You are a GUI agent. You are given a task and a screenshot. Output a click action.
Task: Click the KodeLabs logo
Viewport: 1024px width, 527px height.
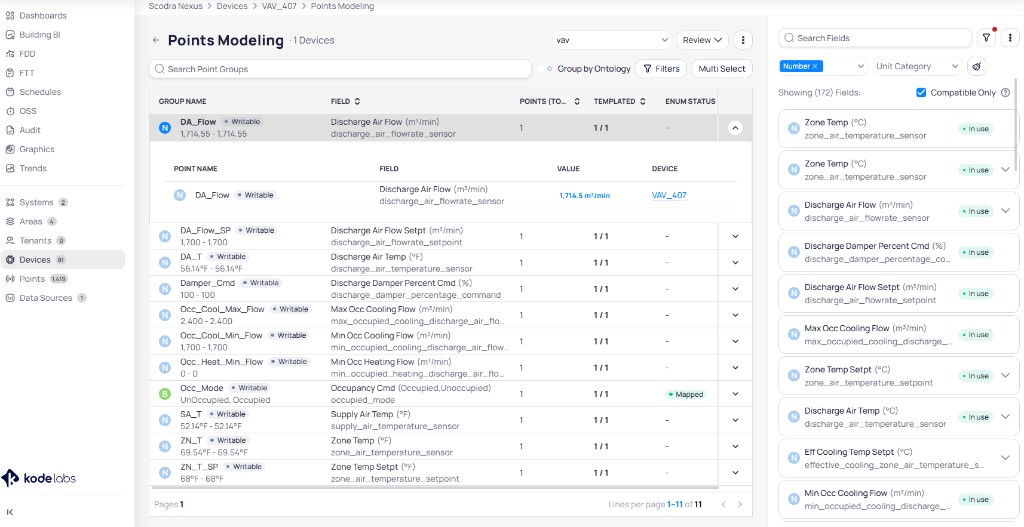pyautogui.click(x=38, y=478)
